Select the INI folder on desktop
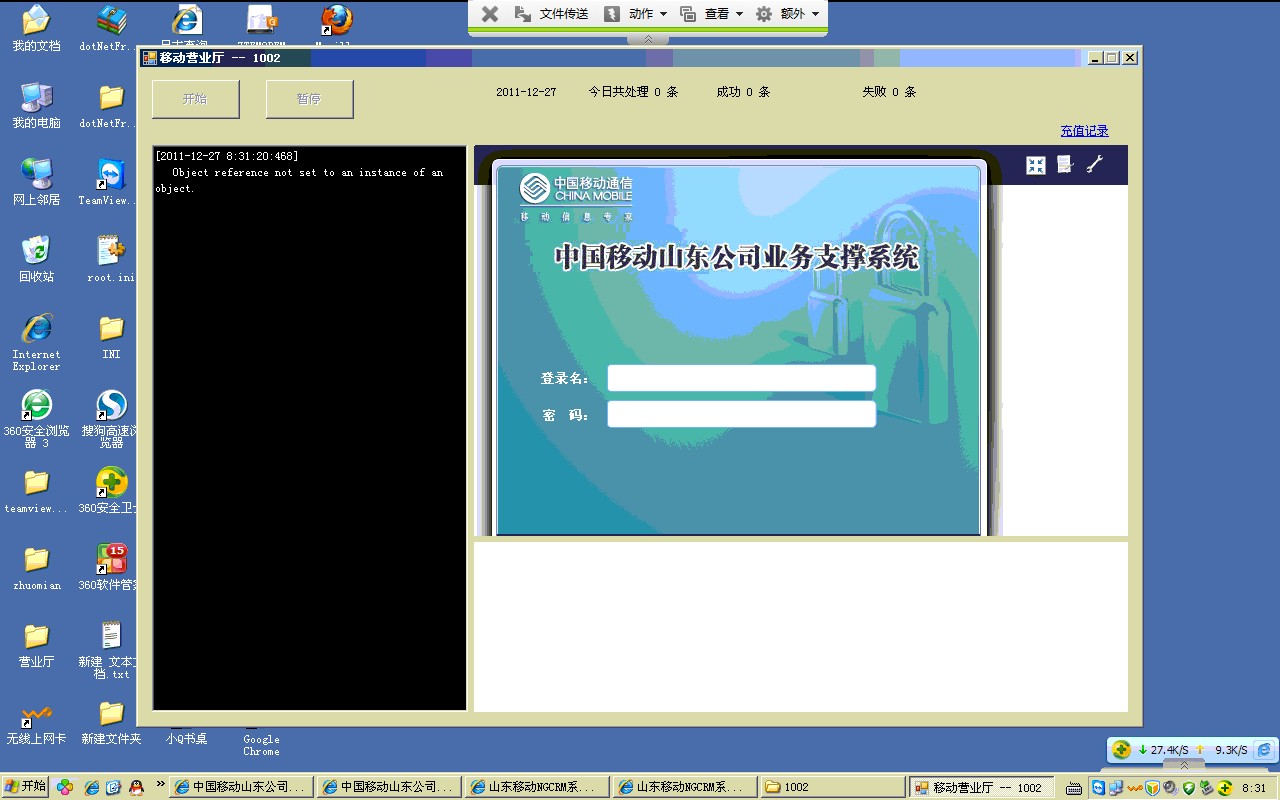 click(x=111, y=336)
